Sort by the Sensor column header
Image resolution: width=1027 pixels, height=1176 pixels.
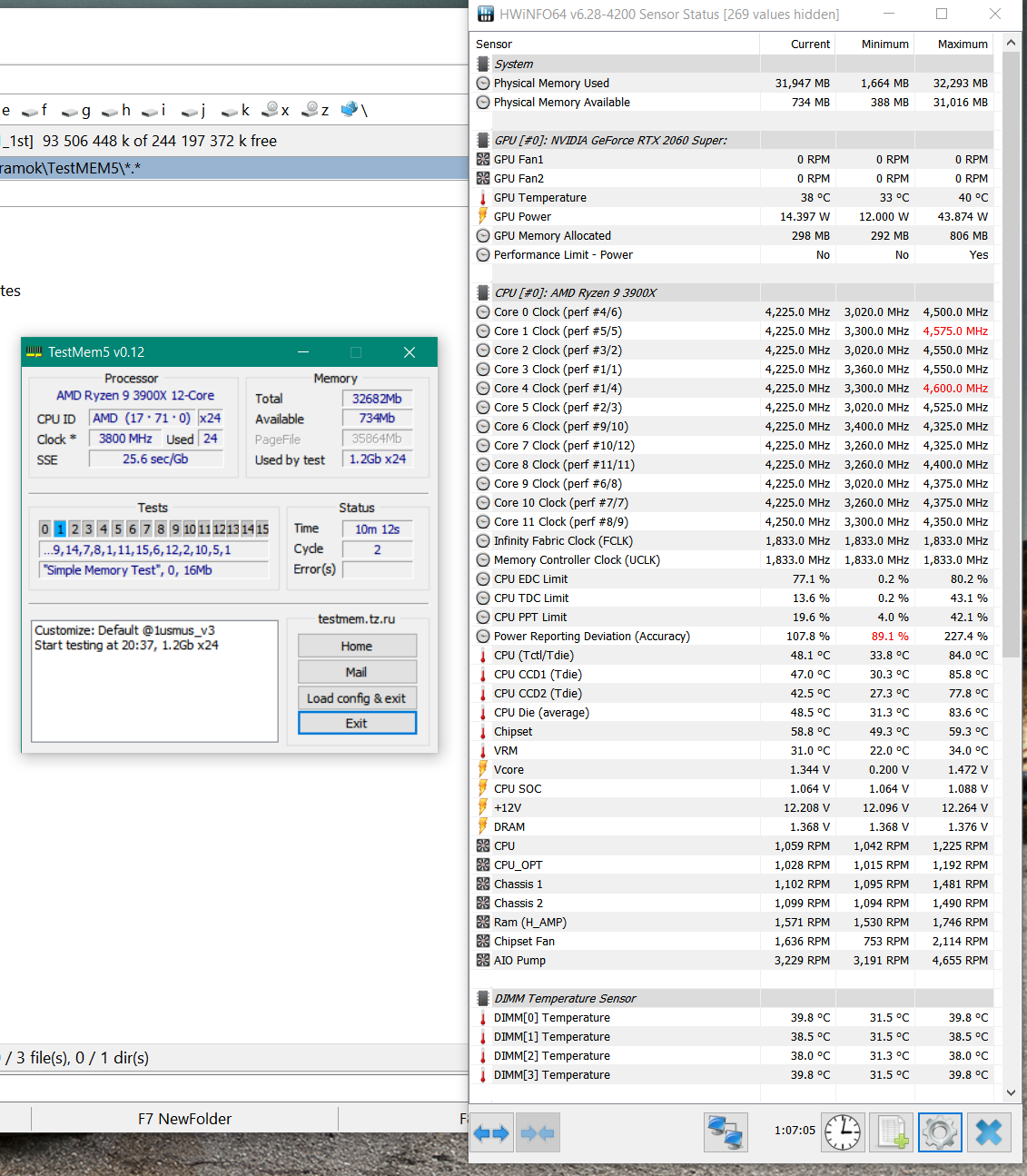pyautogui.click(x=615, y=44)
